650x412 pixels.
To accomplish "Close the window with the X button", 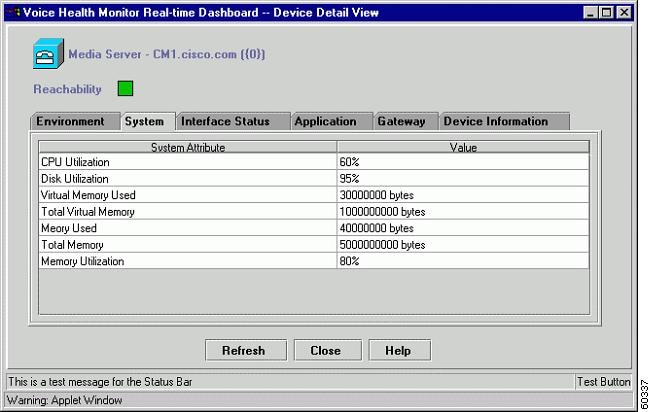I will pyautogui.click(x=624, y=12).
